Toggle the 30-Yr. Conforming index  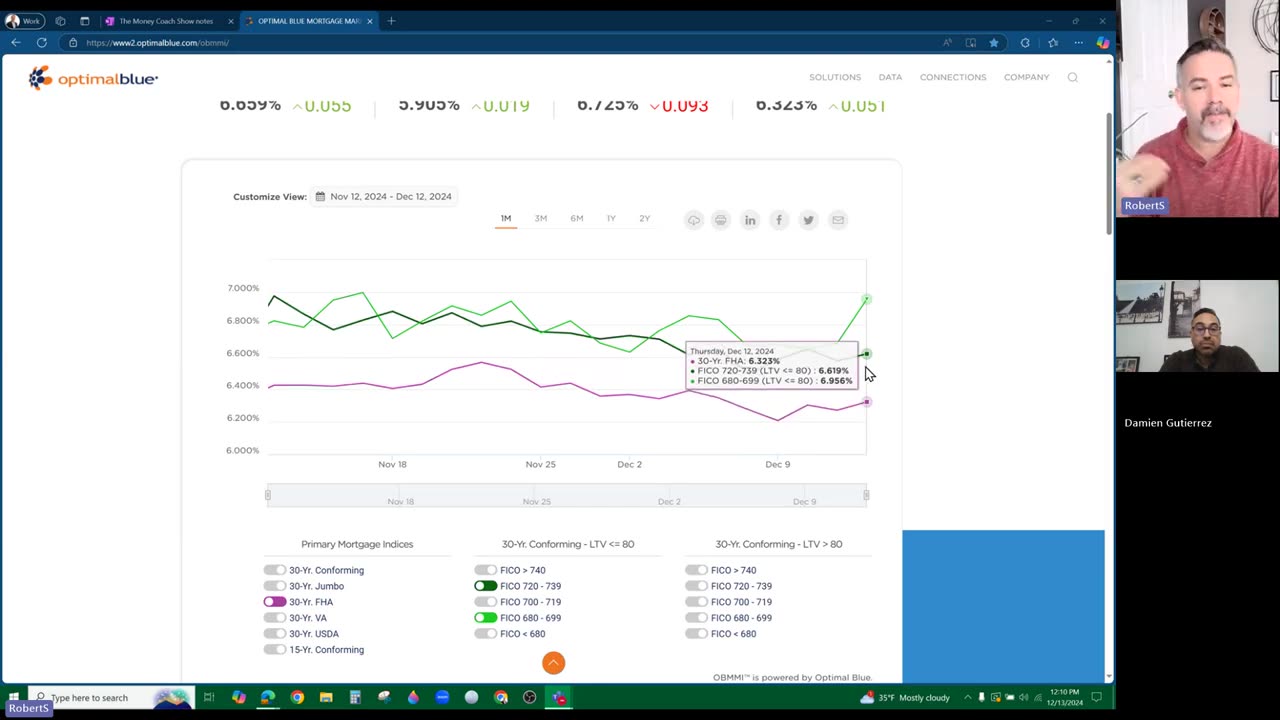pos(274,570)
